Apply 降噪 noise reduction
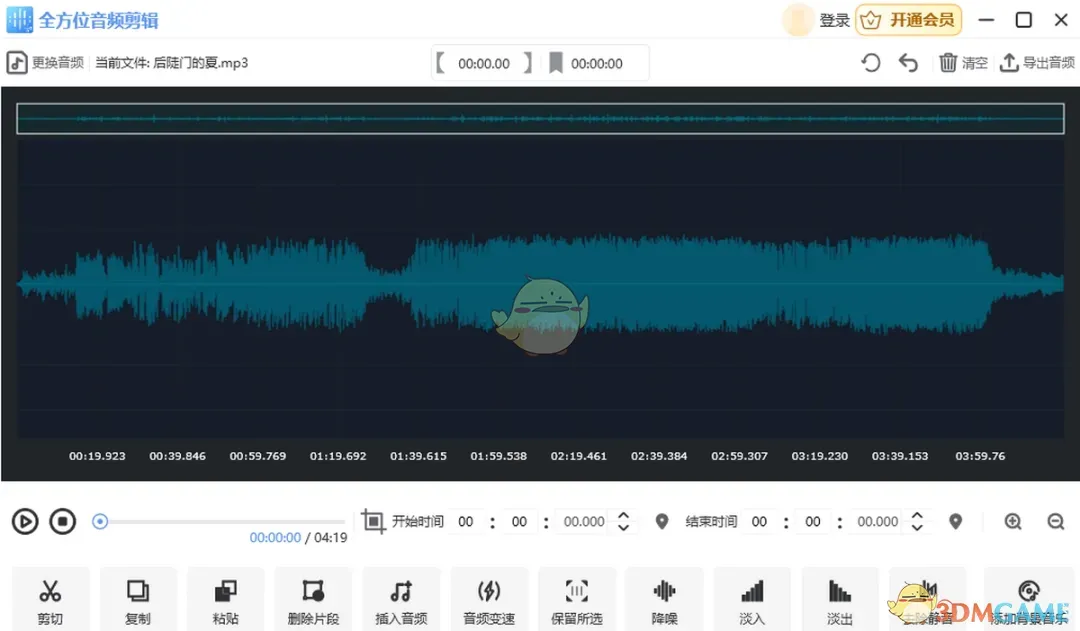The height and width of the screenshot is (631, 1080). pyautogui.click(x=664, y=600)
